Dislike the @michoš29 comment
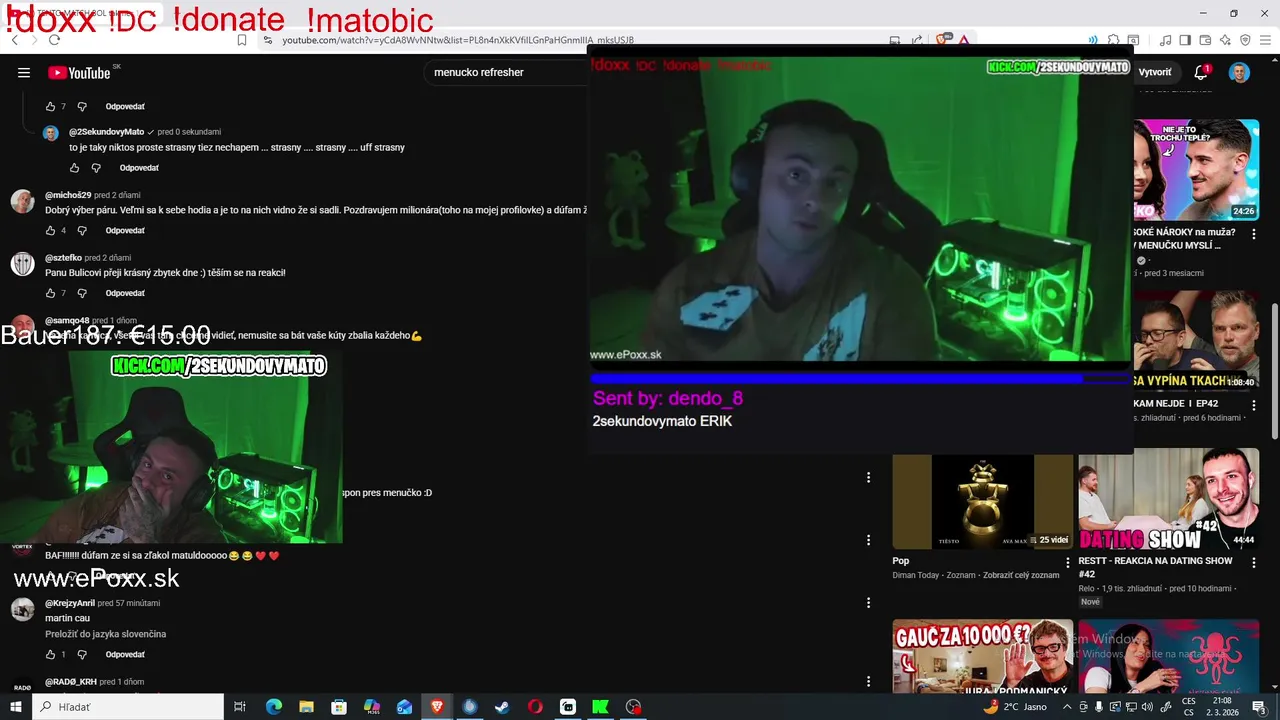Viewport: 1280px width, 720px height. click(82, 230)
